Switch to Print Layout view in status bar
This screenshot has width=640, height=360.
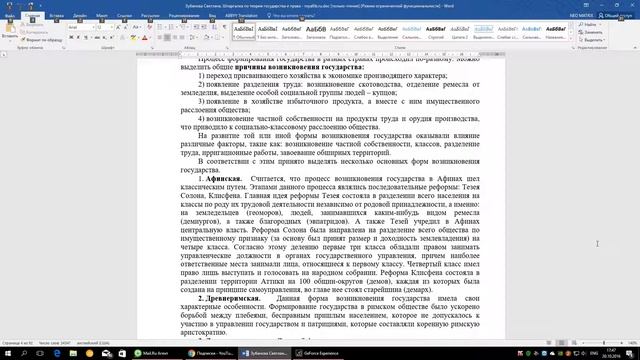[562, 343]
